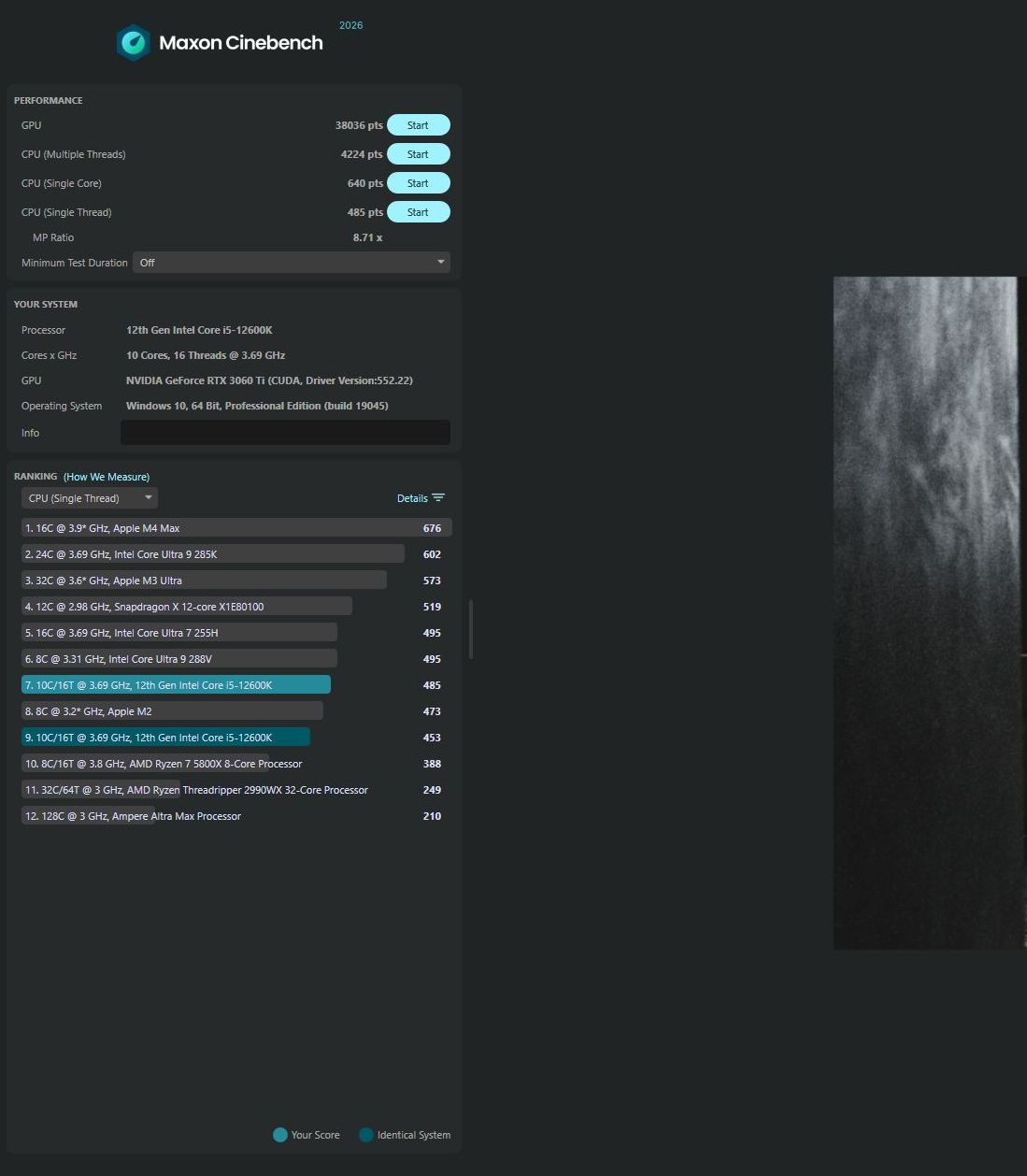Click the 4224 pts multi-thread score
The width and height of the screenshot is (1027, 1176).
pos(362,154)
